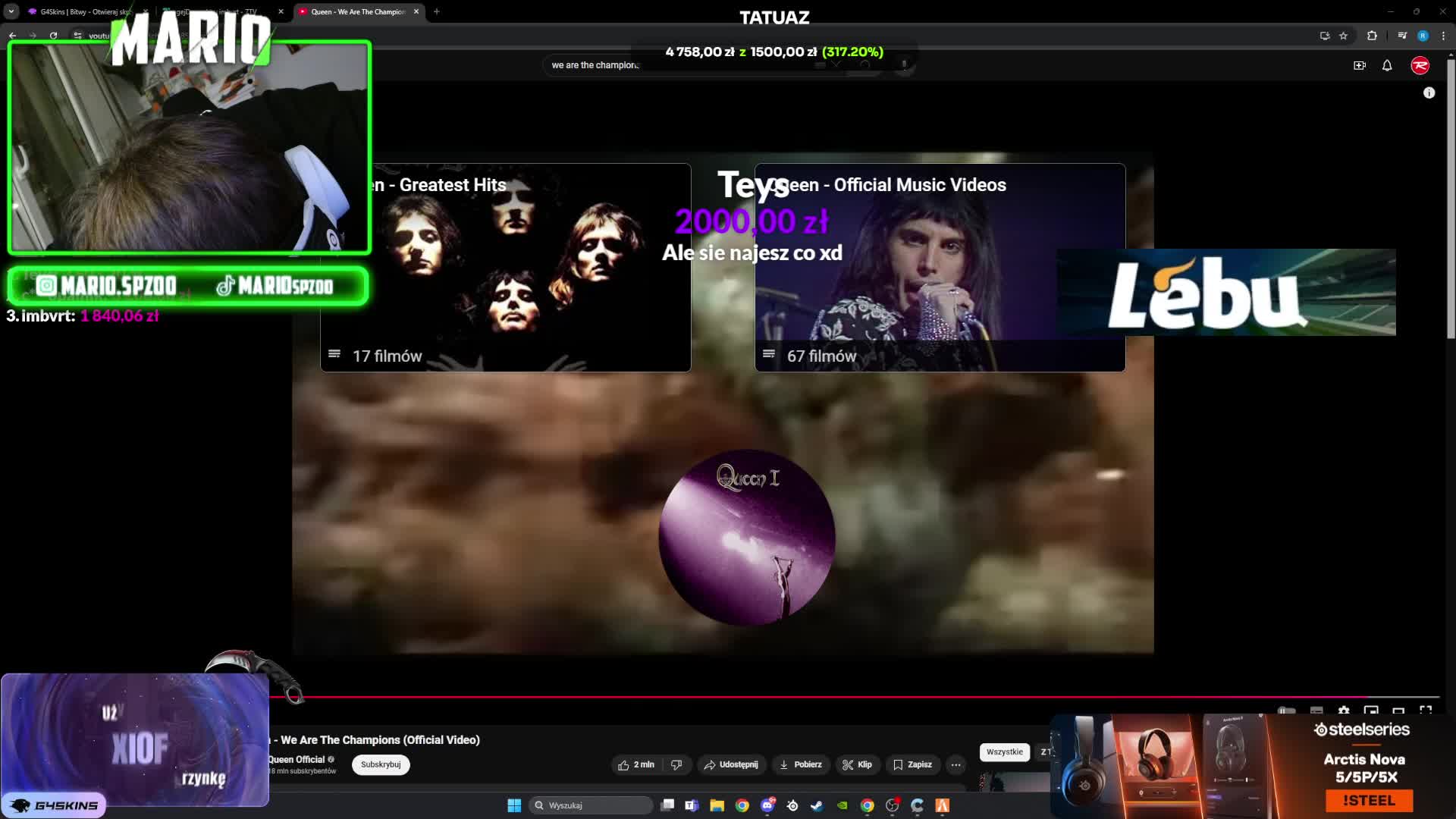Image resolution: width=1456 pixels, height=819 pixels.
Task: Click the Wyszukaj taskbar search box
Action: (591, 805)
